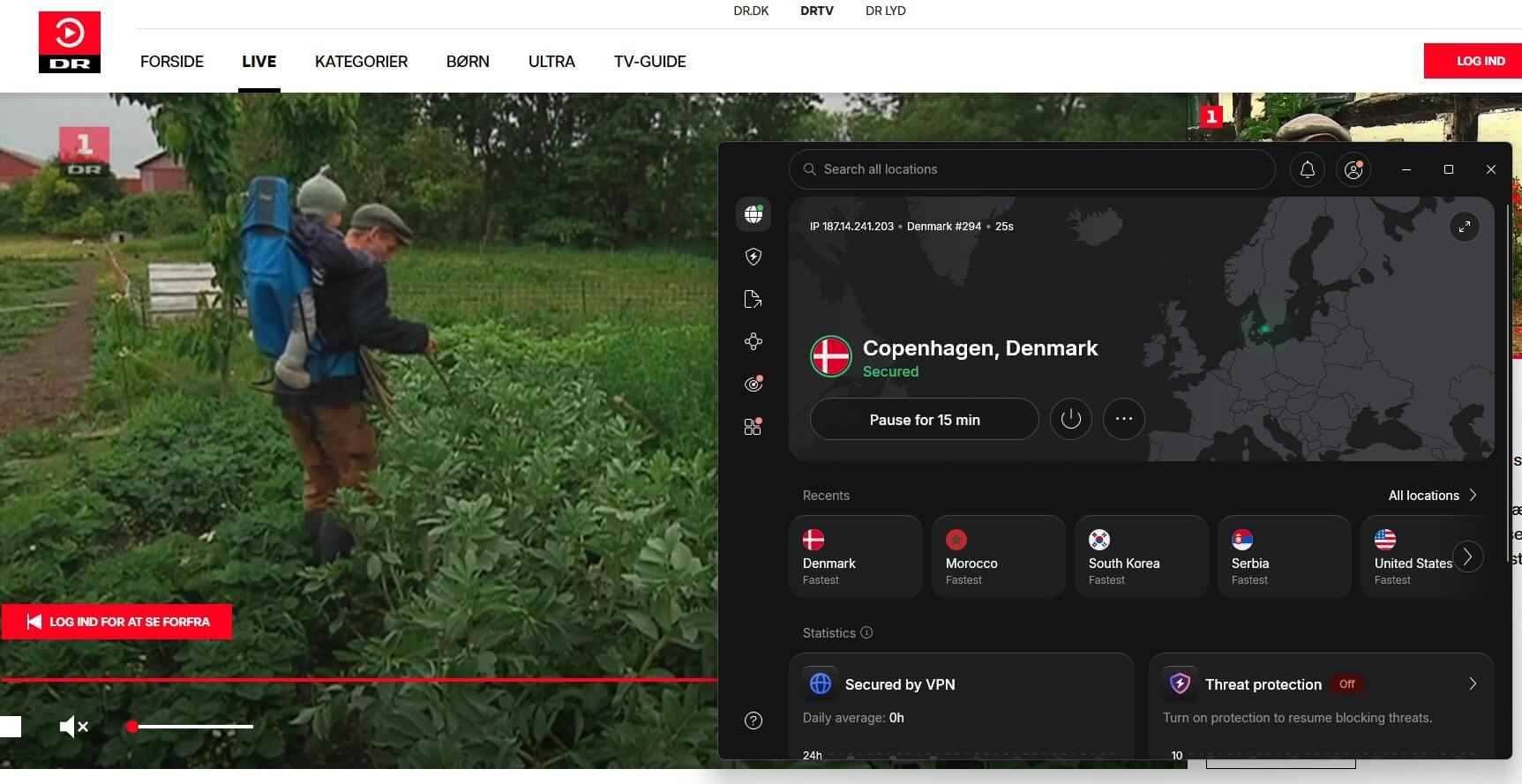
Task: Click the red video progress bar
Action: pyautogui.click(x=359, y=680)
